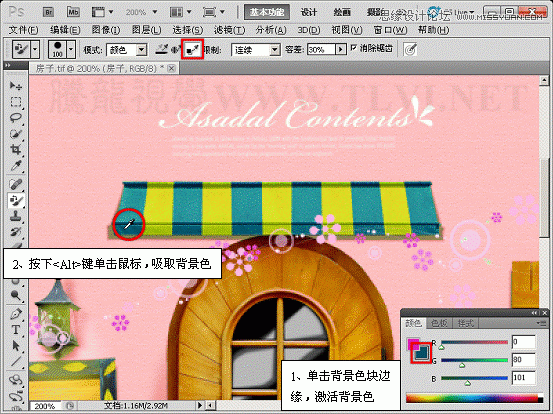Select the Rectangular Marquee tool
Screen dimensions: 553x414
click(x=16, y=102)
